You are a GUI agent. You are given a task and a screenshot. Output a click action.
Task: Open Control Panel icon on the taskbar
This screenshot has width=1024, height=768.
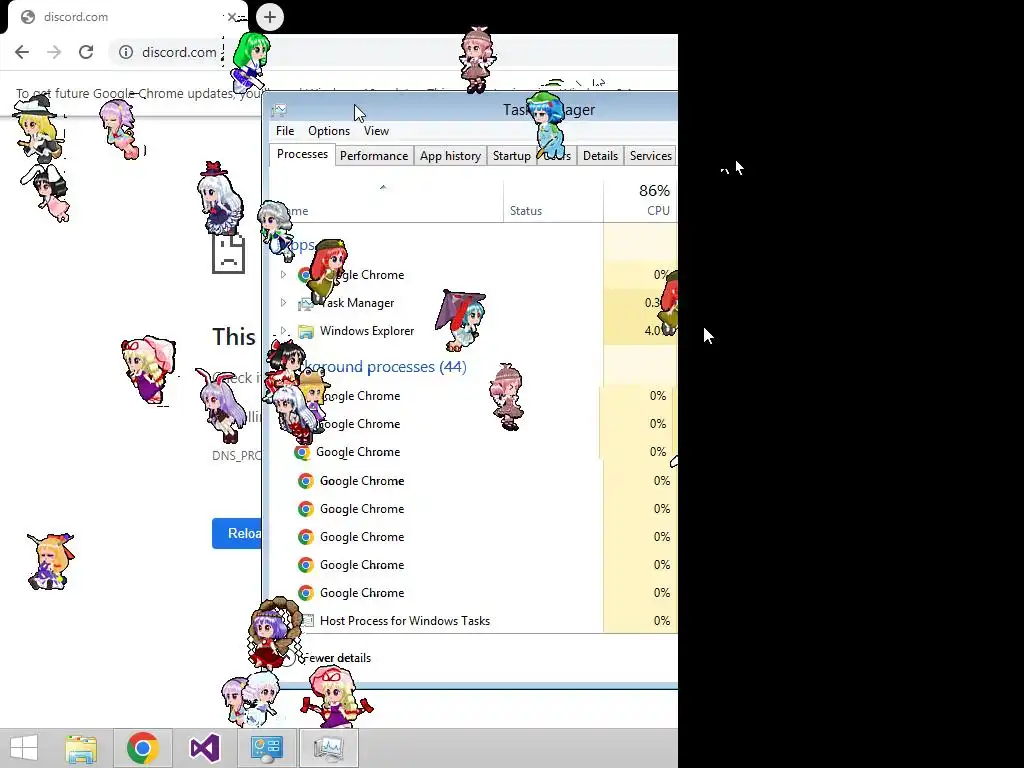tap(266, 748)
